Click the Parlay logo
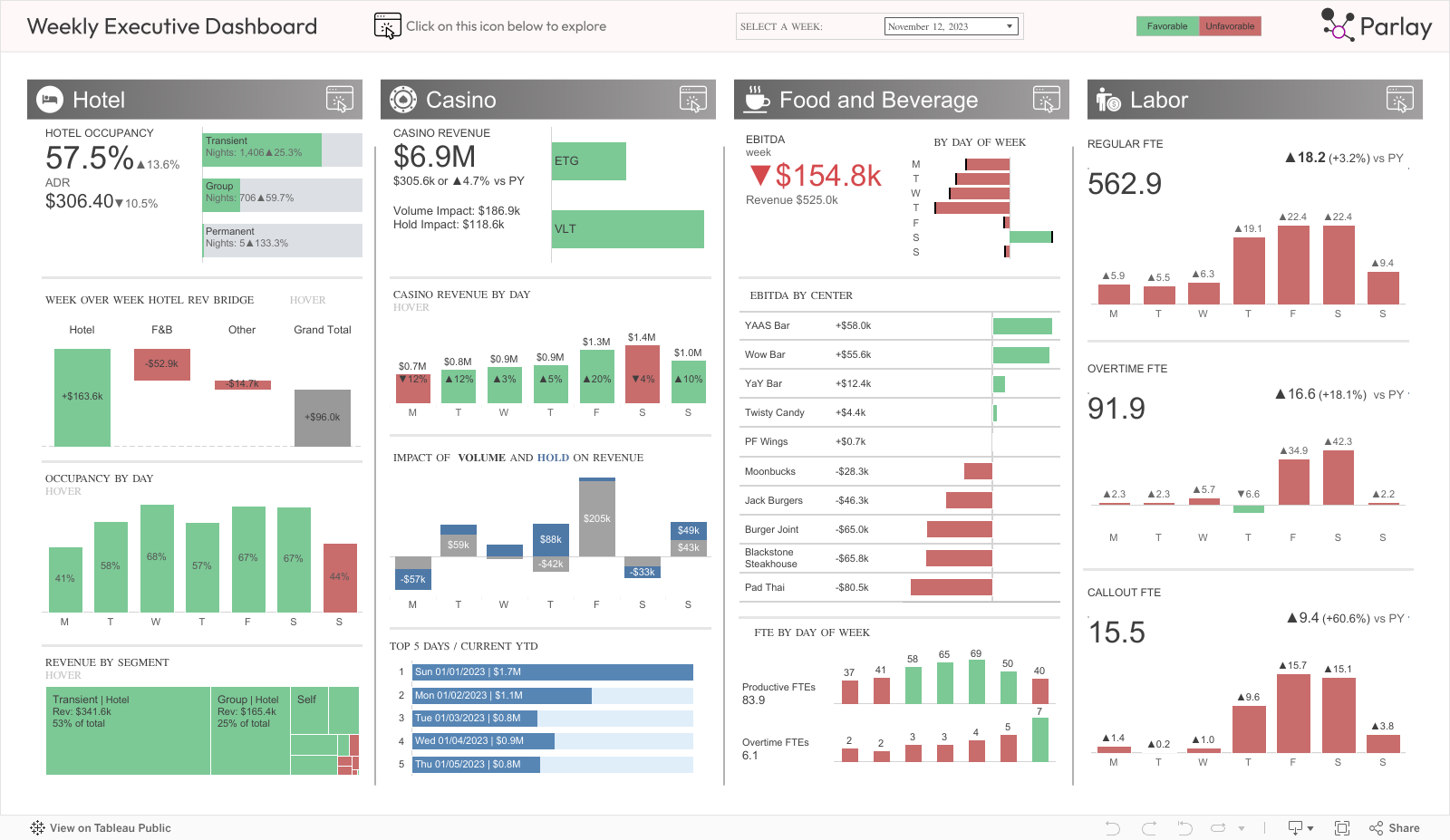Screen dimensions: 1450x840 pyautogui.click(x=1377, y=26)
